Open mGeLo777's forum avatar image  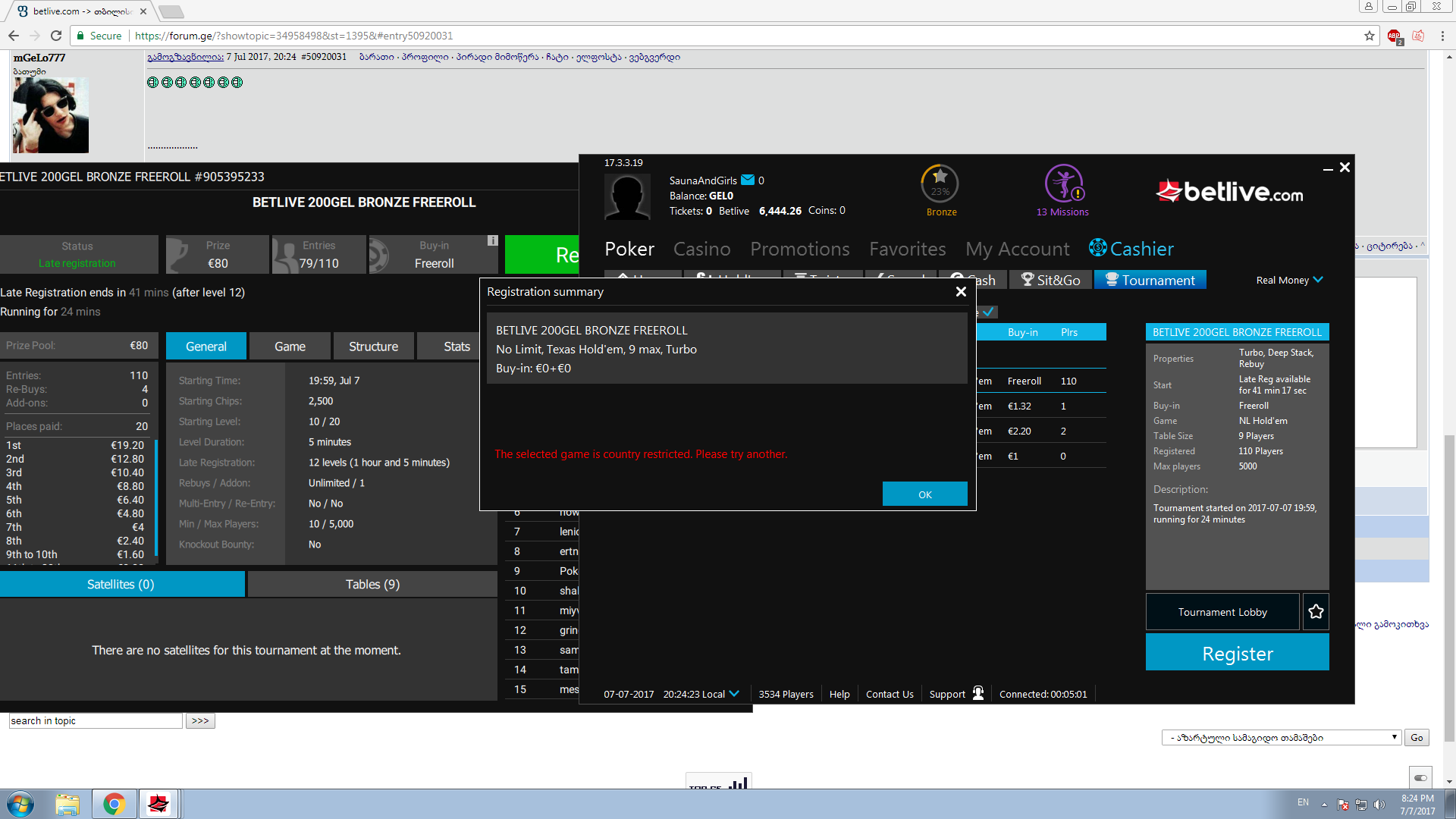[x=51, y=115]
